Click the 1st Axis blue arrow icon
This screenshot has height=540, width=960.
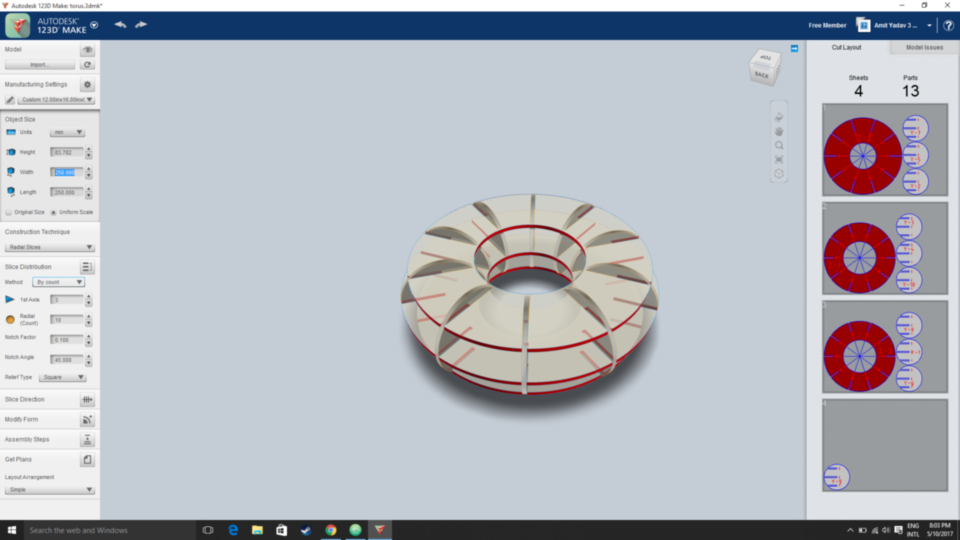(10, 299)
